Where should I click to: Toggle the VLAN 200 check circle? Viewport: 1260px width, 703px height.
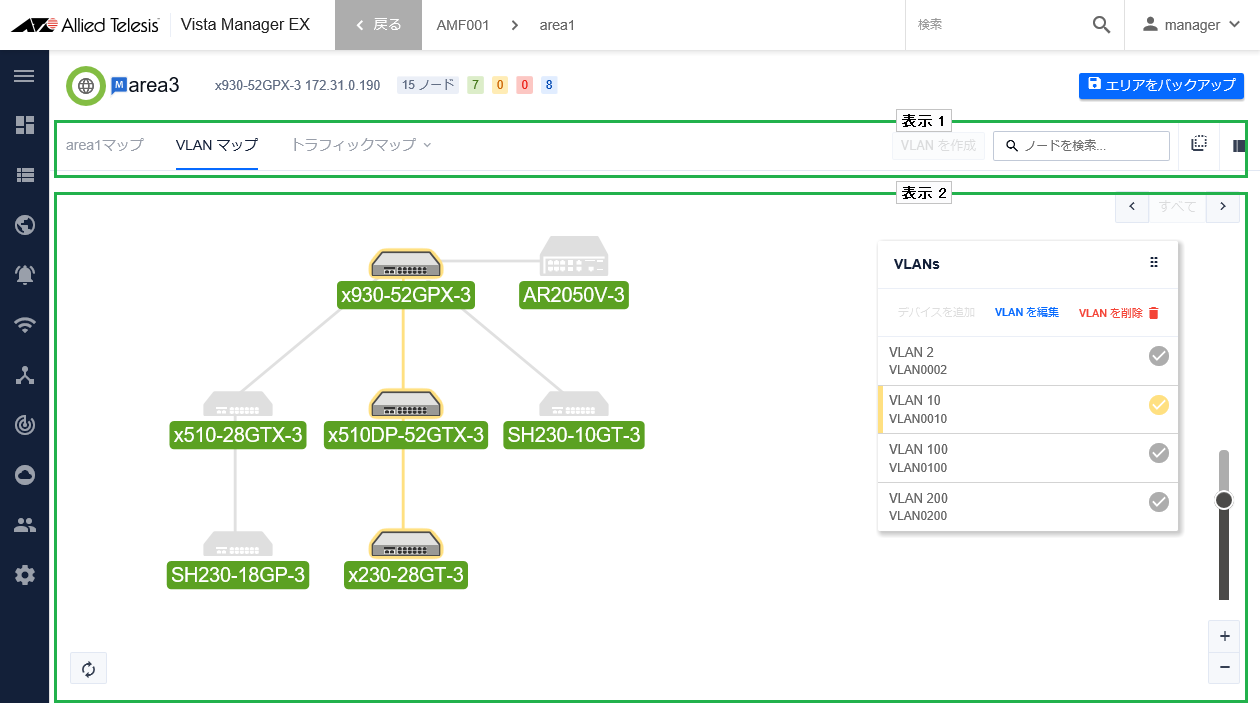tap(1159, 502)
